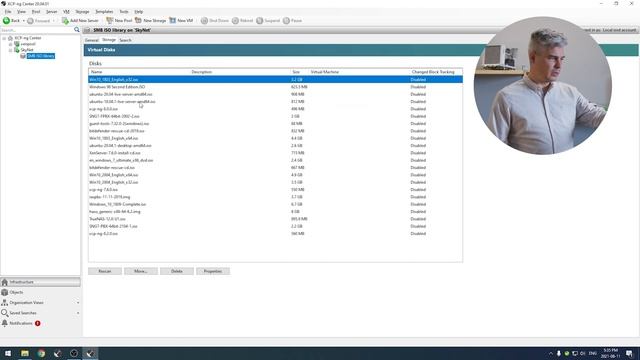Open the Forward history dropdown arrow
The height and width of the screenshot is (360, 640).
(x=53, y=20)
